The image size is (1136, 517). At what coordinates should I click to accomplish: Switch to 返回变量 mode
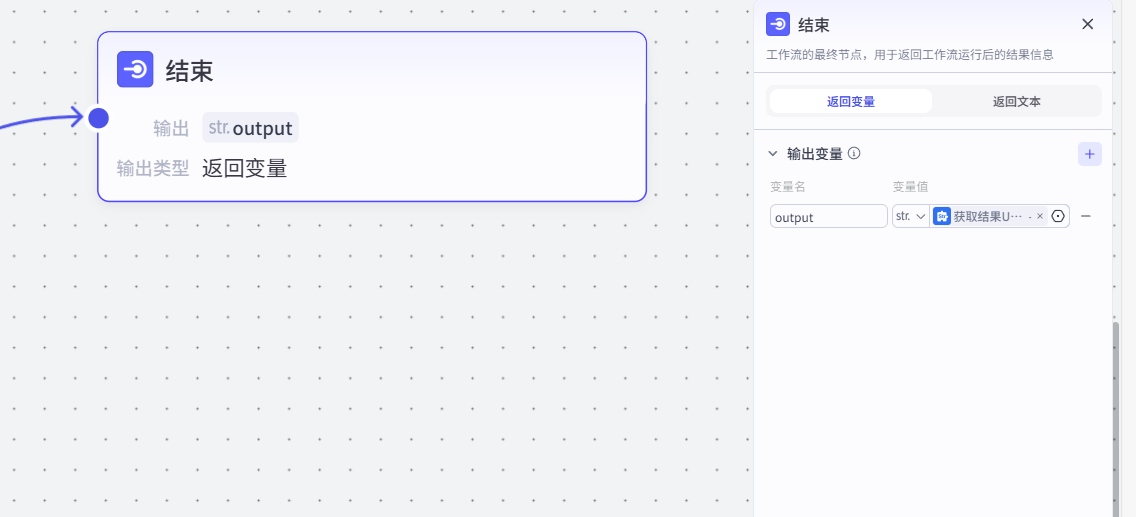tap(851, 101)
